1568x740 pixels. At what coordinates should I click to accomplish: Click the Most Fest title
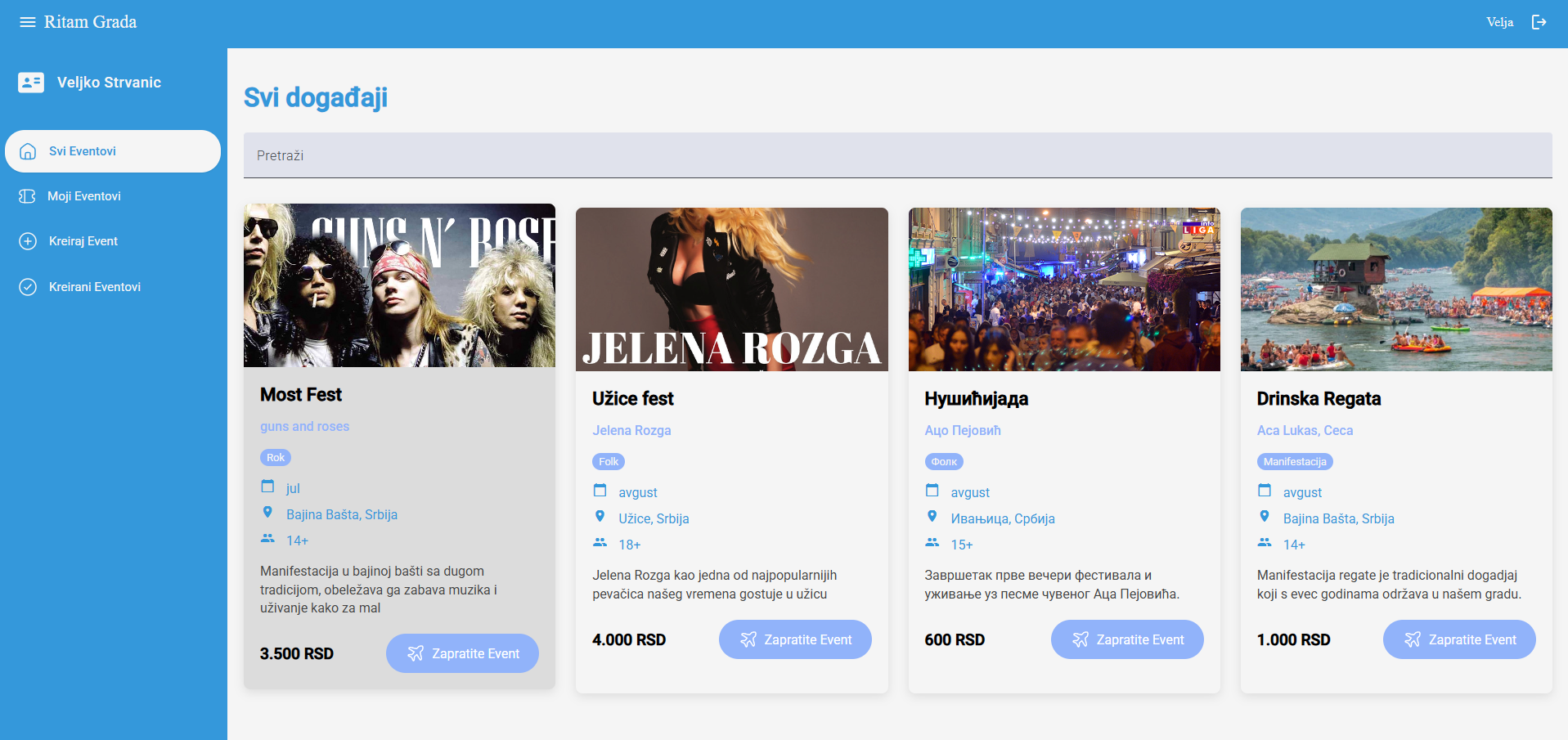point(301,395)
